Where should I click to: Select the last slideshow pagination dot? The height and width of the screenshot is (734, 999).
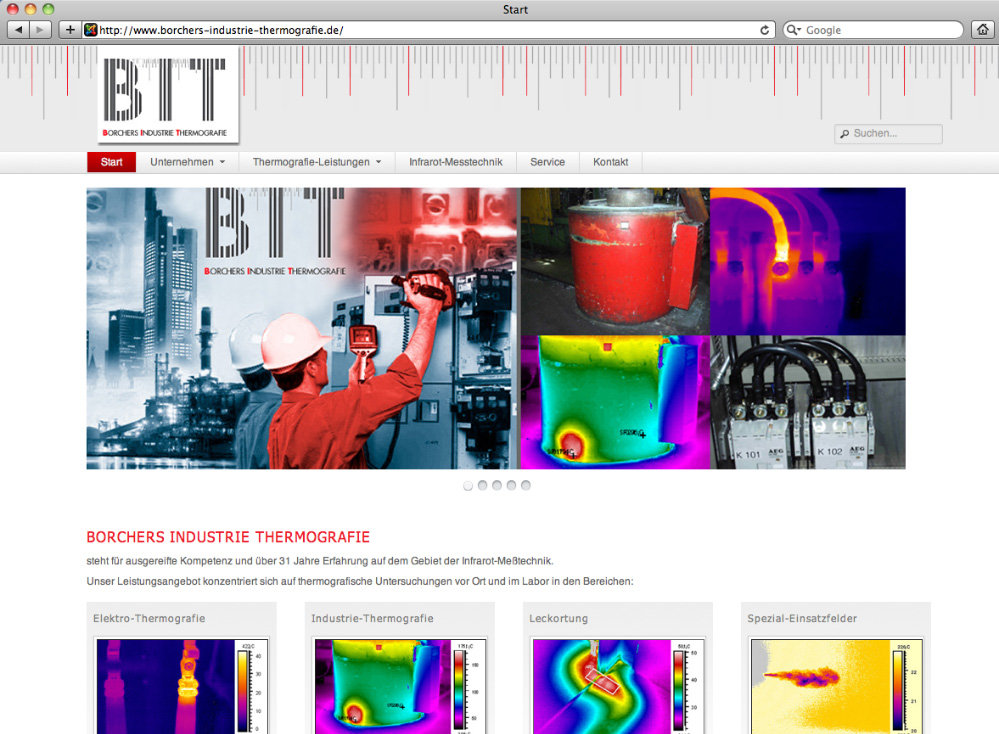click(526, 485)
